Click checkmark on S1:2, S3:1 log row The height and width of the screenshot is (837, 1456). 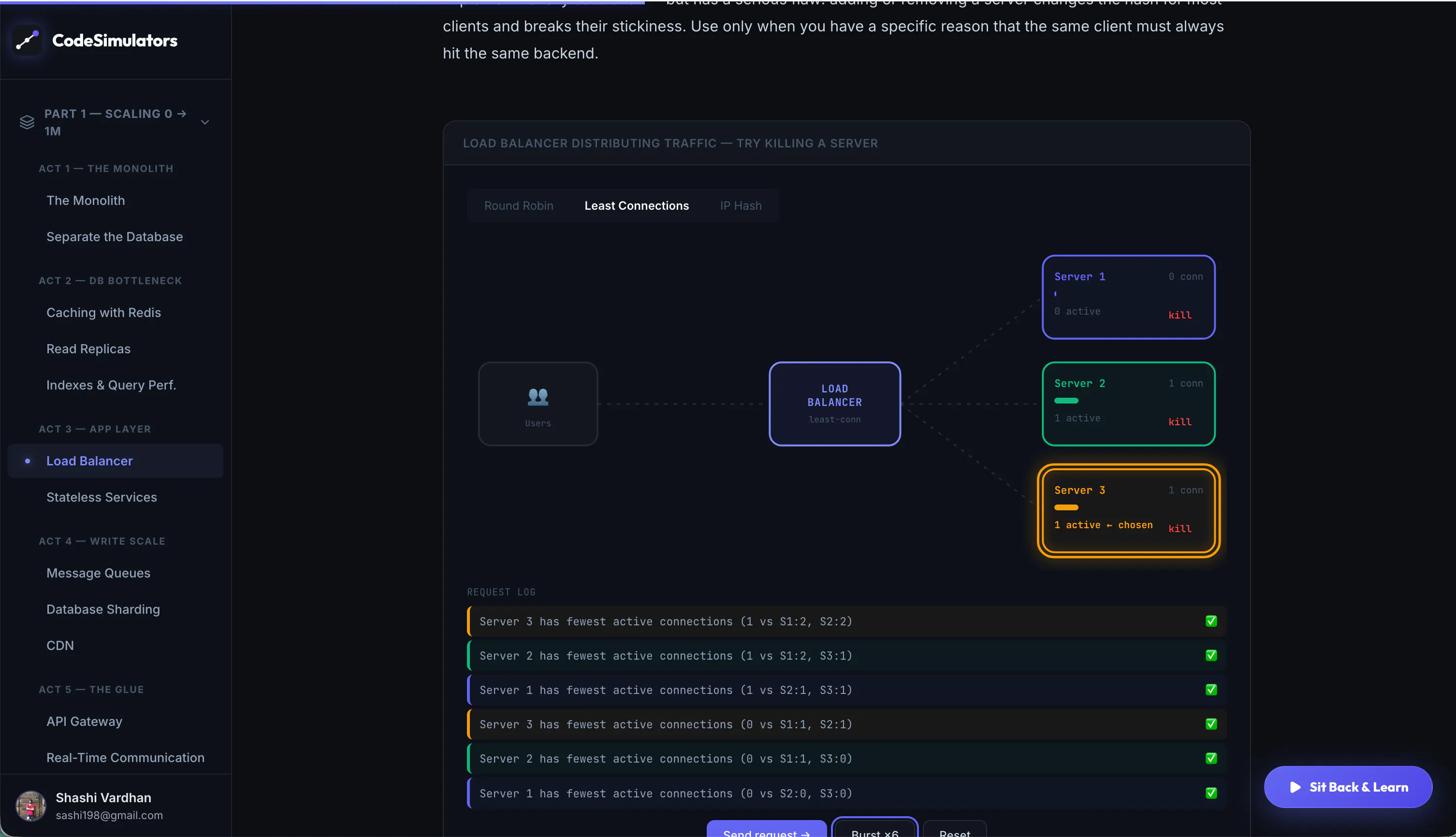click(x=1211, y=656)
